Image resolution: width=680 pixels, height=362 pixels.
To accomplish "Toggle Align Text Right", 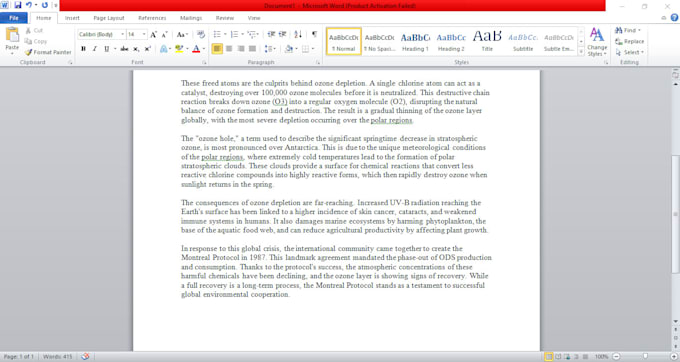I will click(241, 49).
